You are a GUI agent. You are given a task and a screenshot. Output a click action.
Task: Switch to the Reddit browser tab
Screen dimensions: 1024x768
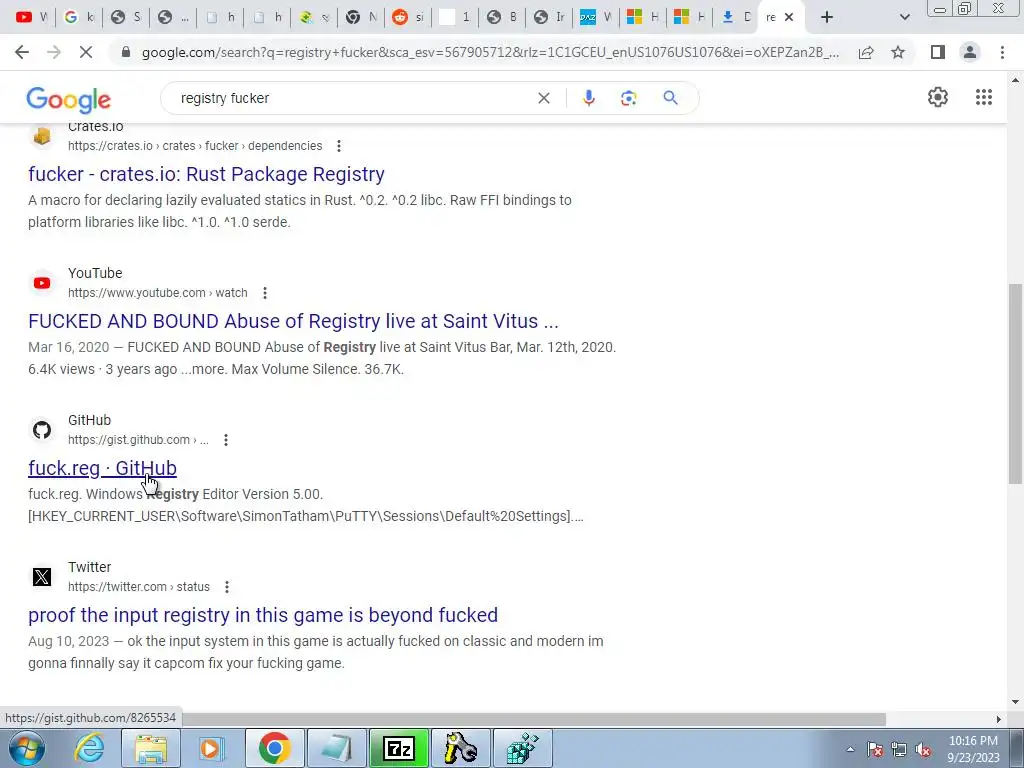(408, 18)
